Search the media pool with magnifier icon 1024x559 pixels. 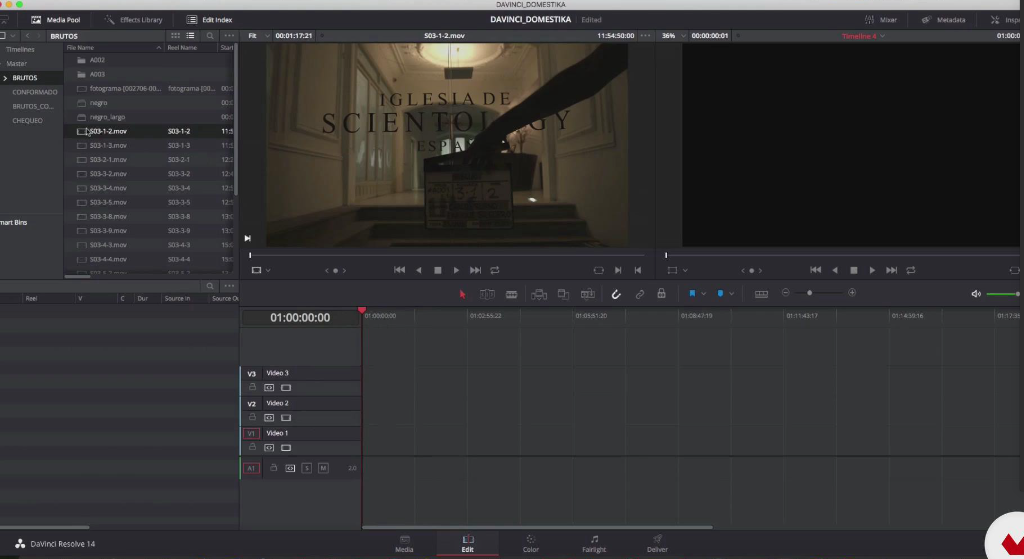click(210, 35)
